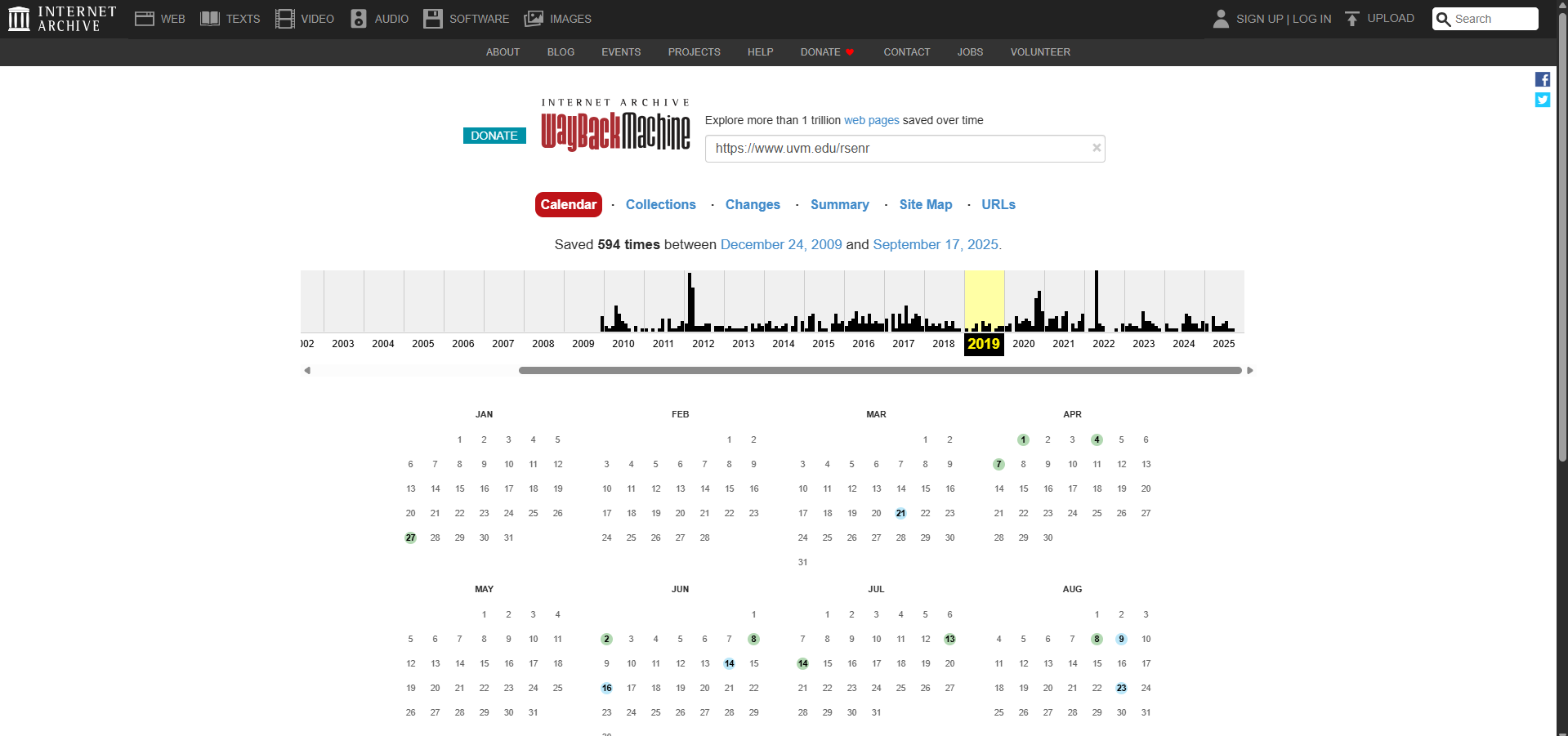Open the July 14 snapshot
This screenshot has width=1568, height=736.
pos(802,663)
